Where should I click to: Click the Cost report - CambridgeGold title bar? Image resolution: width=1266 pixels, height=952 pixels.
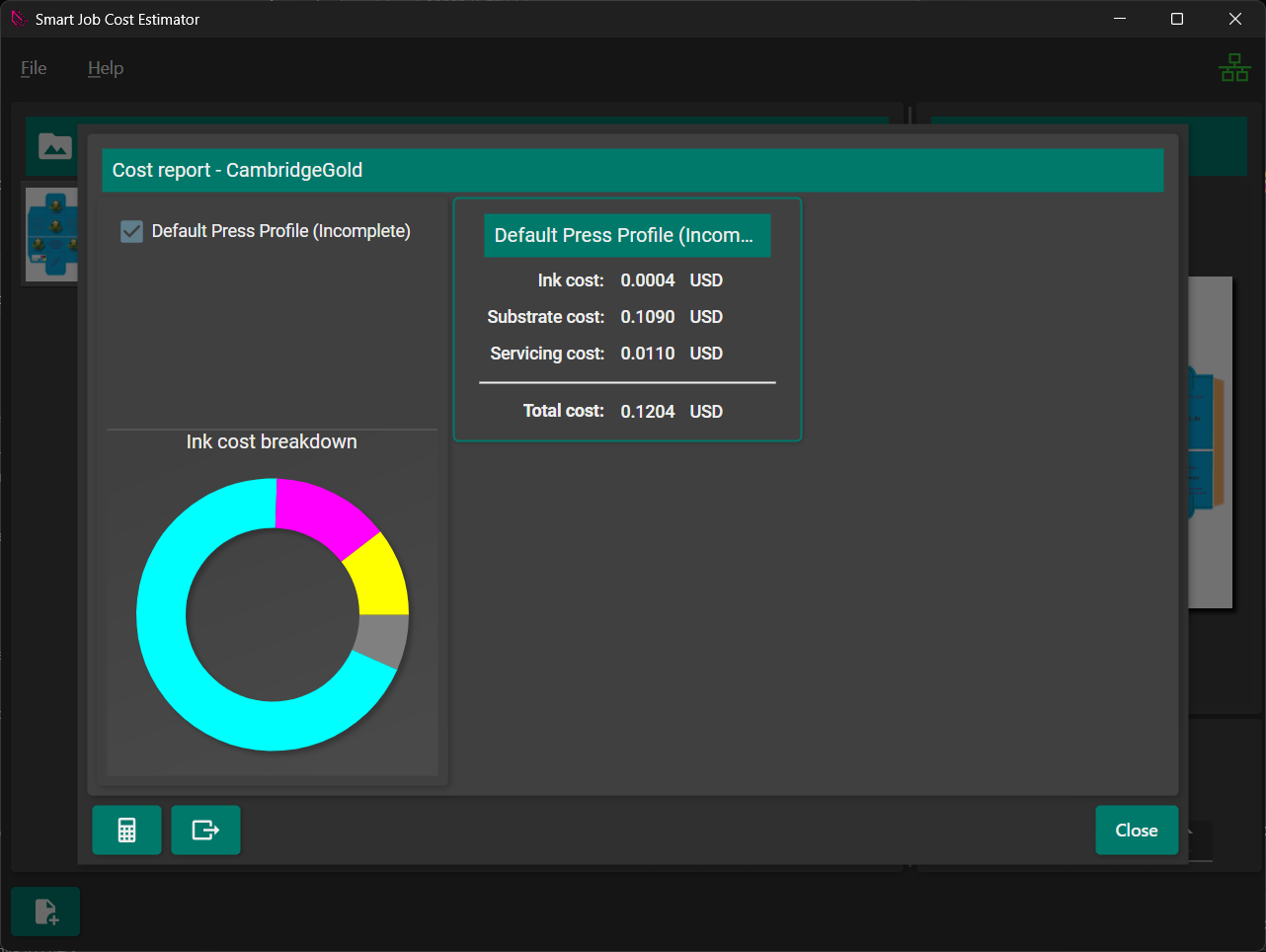(x=632, y=170)
